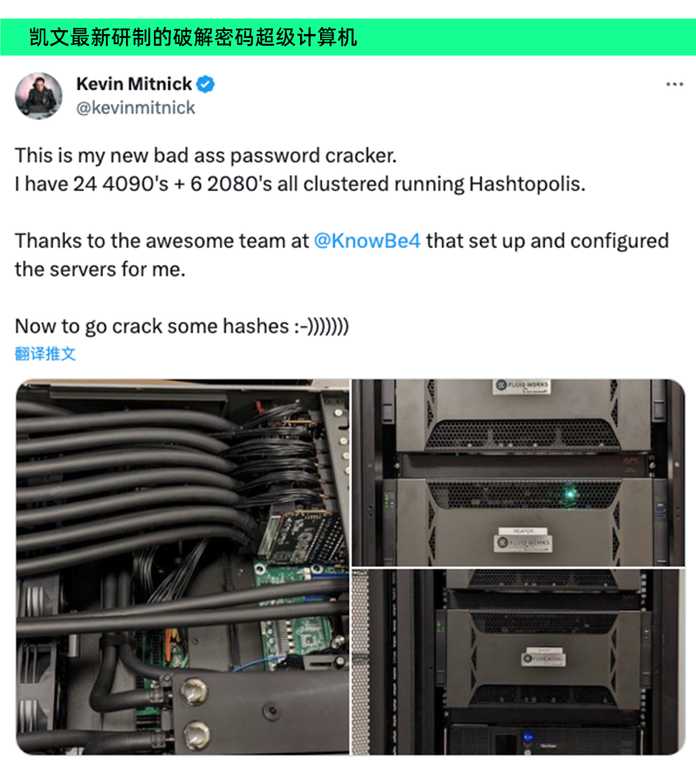Click the blue verified badge
Viewport: 696px width, 762px height.
(206, 85)
